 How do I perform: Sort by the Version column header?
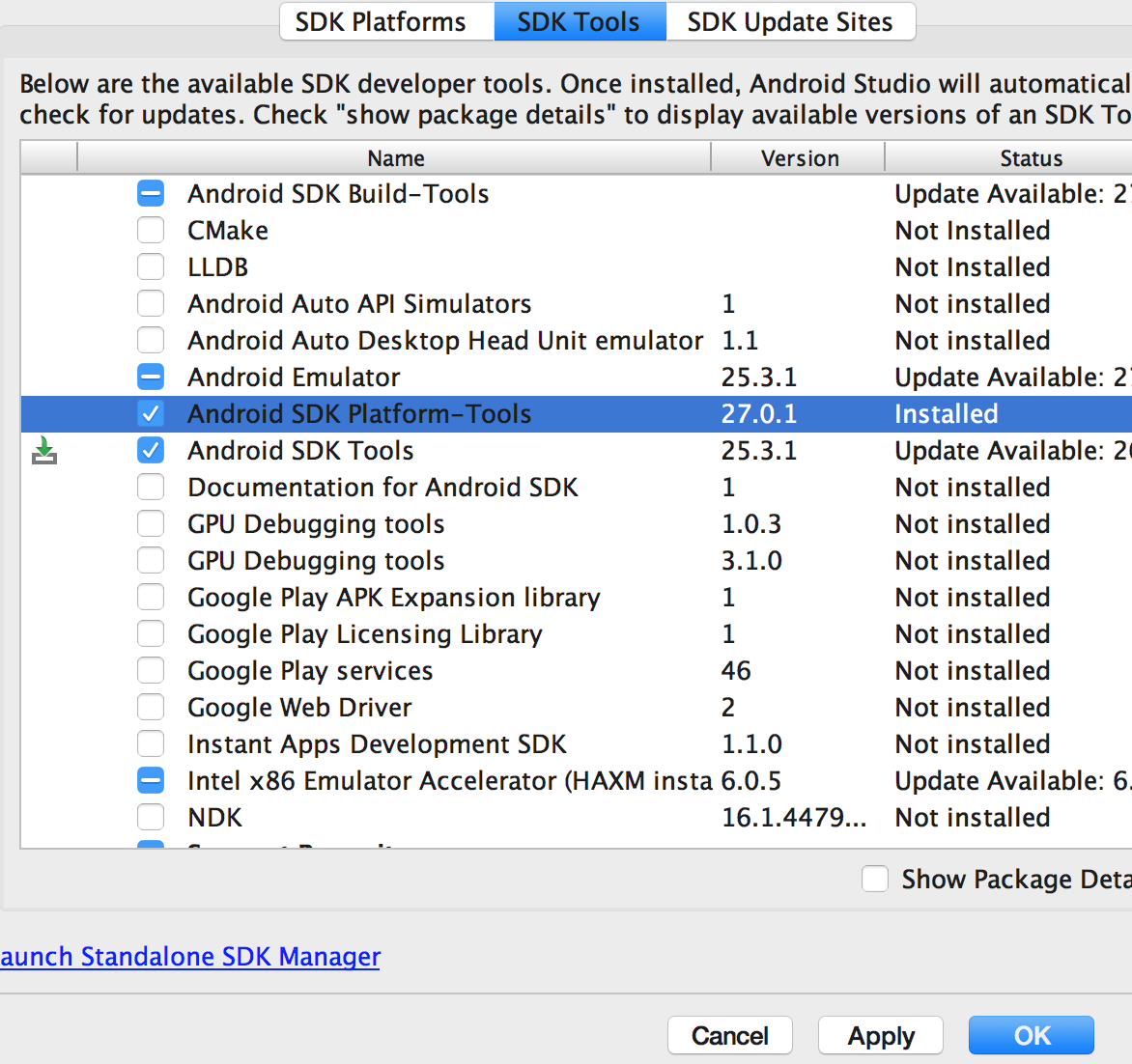pos(799,158)
